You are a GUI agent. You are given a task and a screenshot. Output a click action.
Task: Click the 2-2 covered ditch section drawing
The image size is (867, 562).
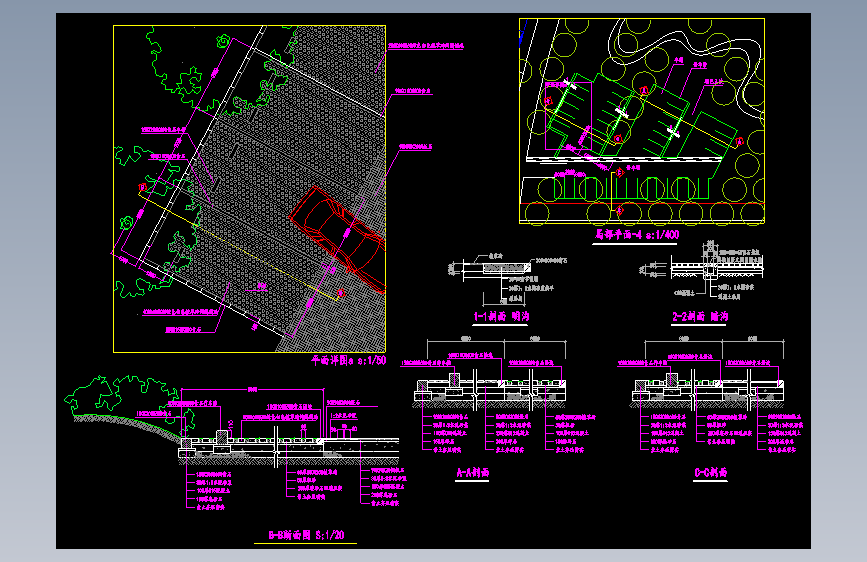702,271
